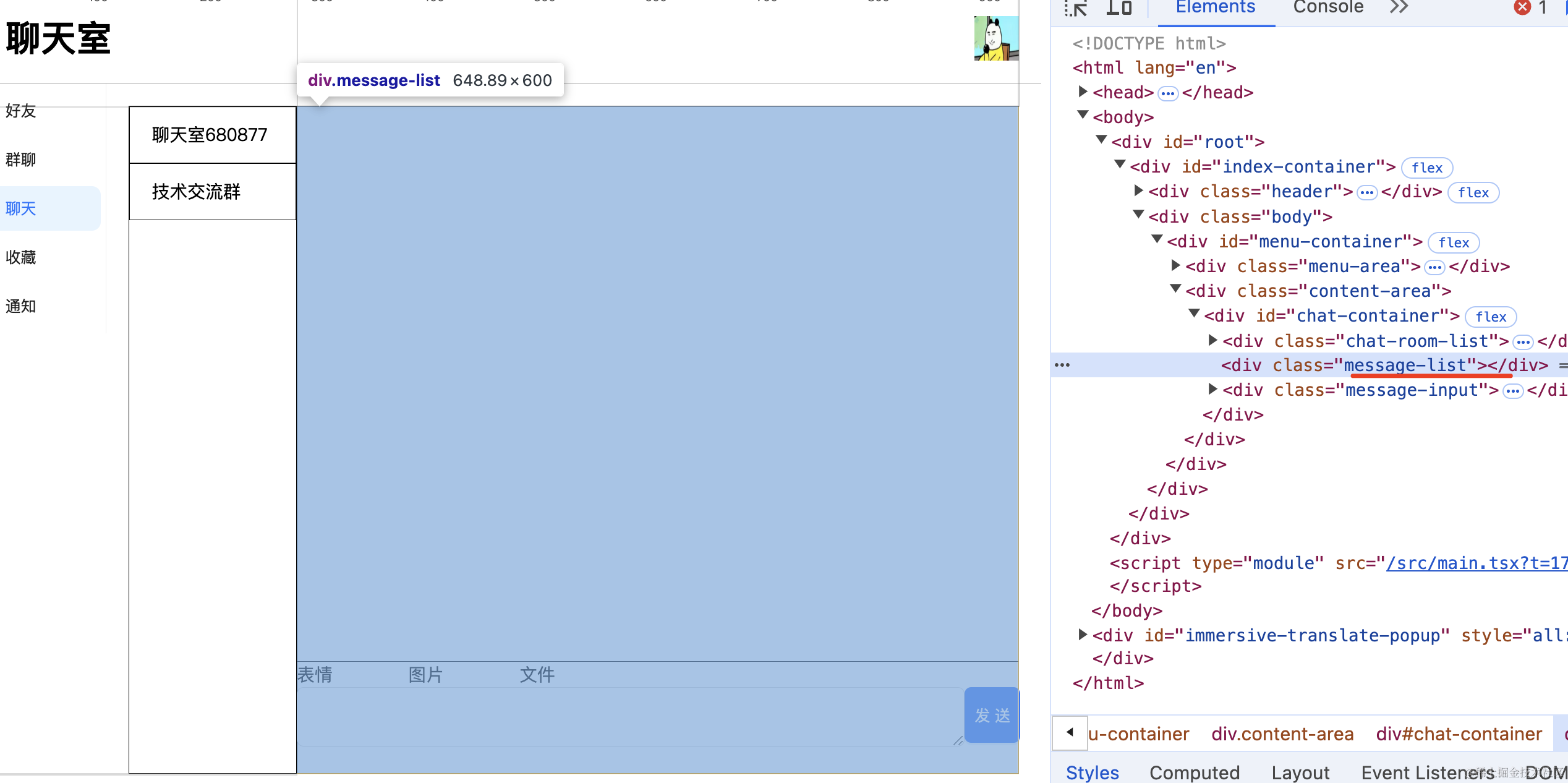Image resolution: width=1568 pixels, height=783 pixels.
Task: Expand the message-input div node
Action: tap(1212, 390)
